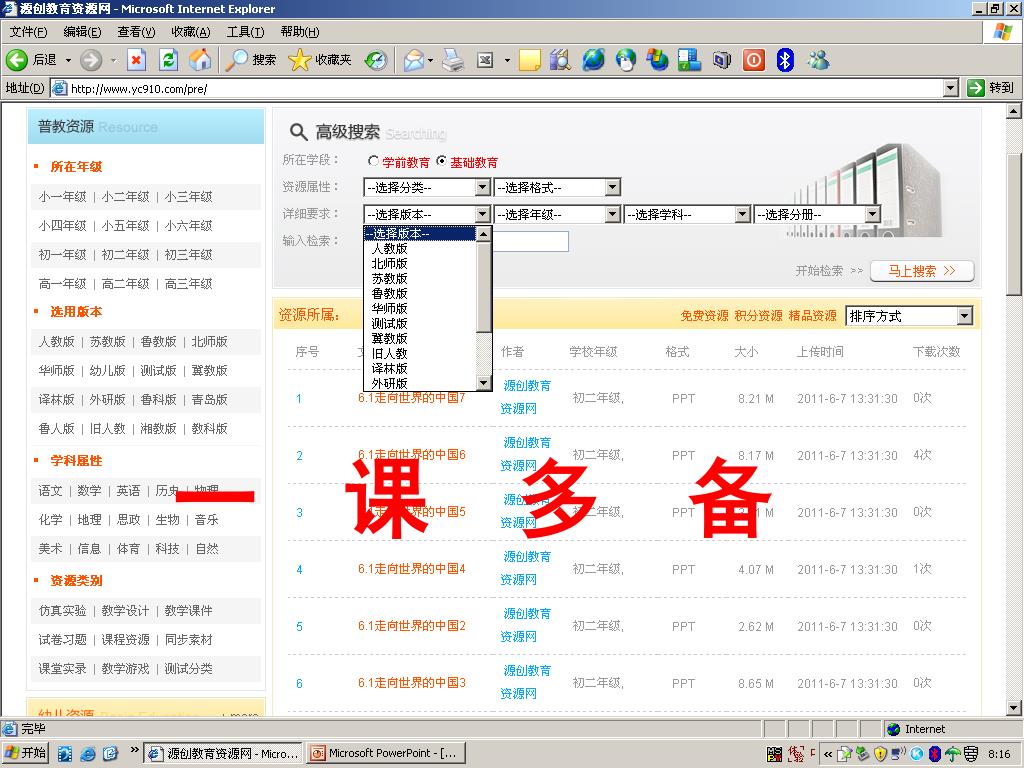Open the 排序方式 sort dropdown
Viewport: 1024px width, 768px height.
[909, 316]
